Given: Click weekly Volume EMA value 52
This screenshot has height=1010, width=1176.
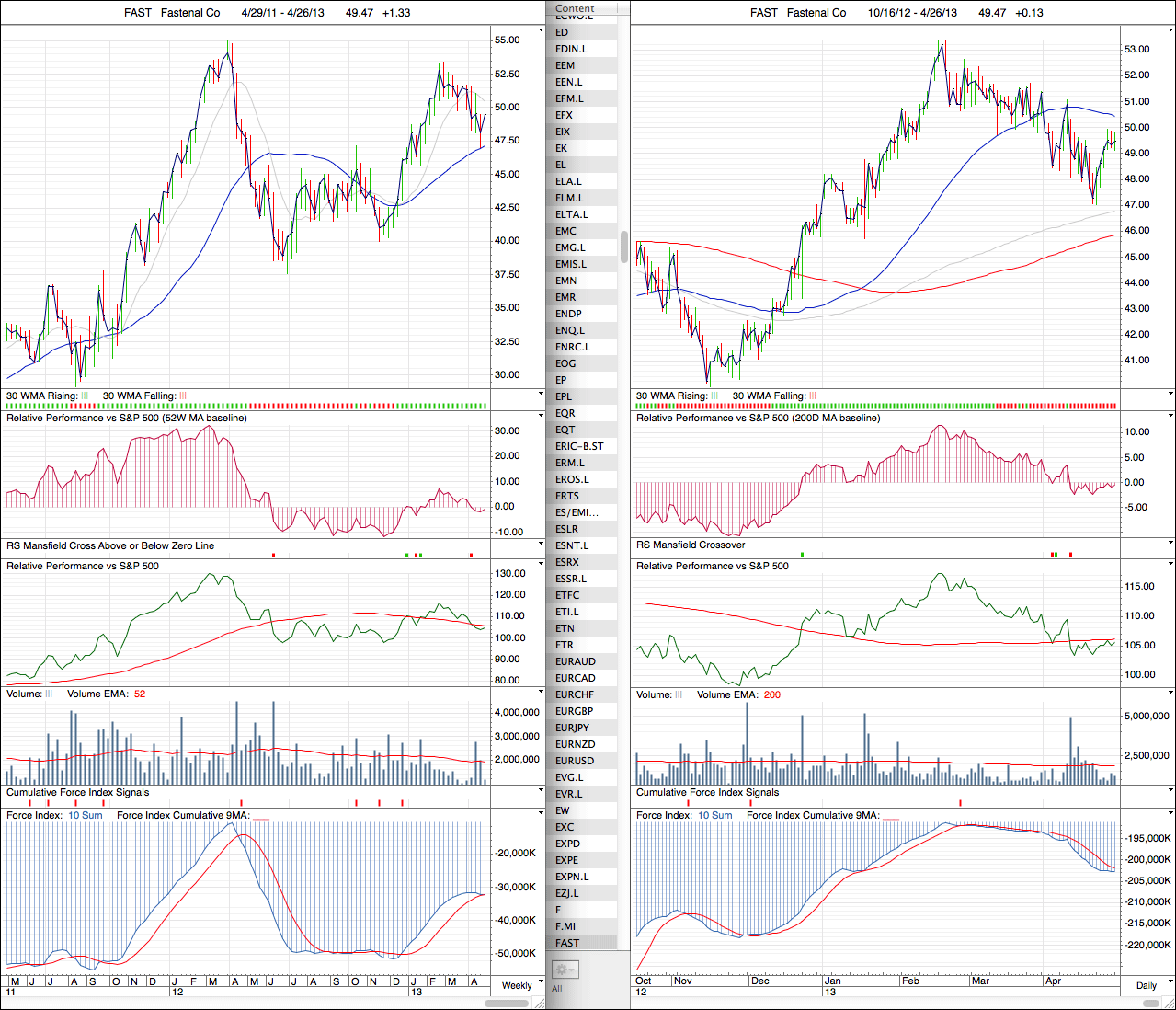Looking at the screenshot, I should pos(140,694).
